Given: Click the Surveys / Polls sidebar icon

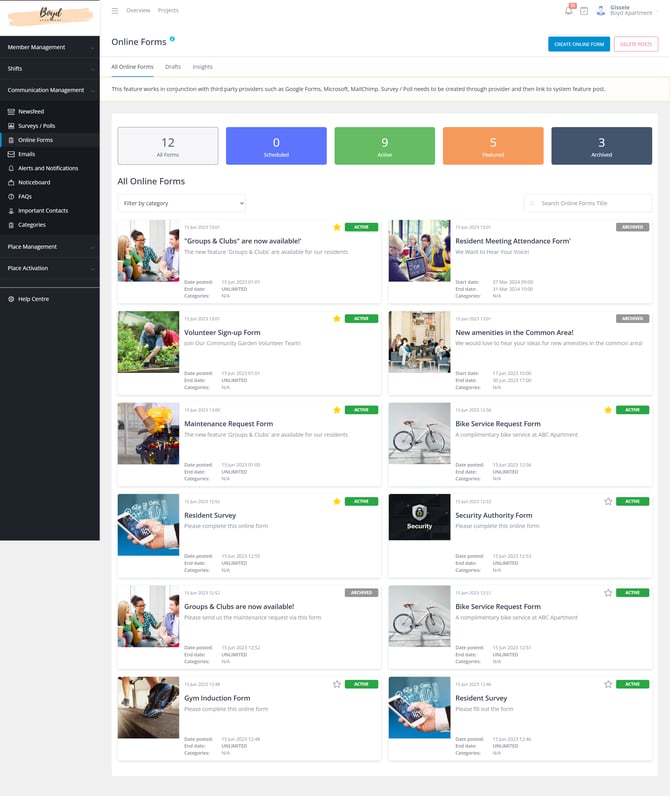Looking at the screenshot, I should [x=11, y=125].
